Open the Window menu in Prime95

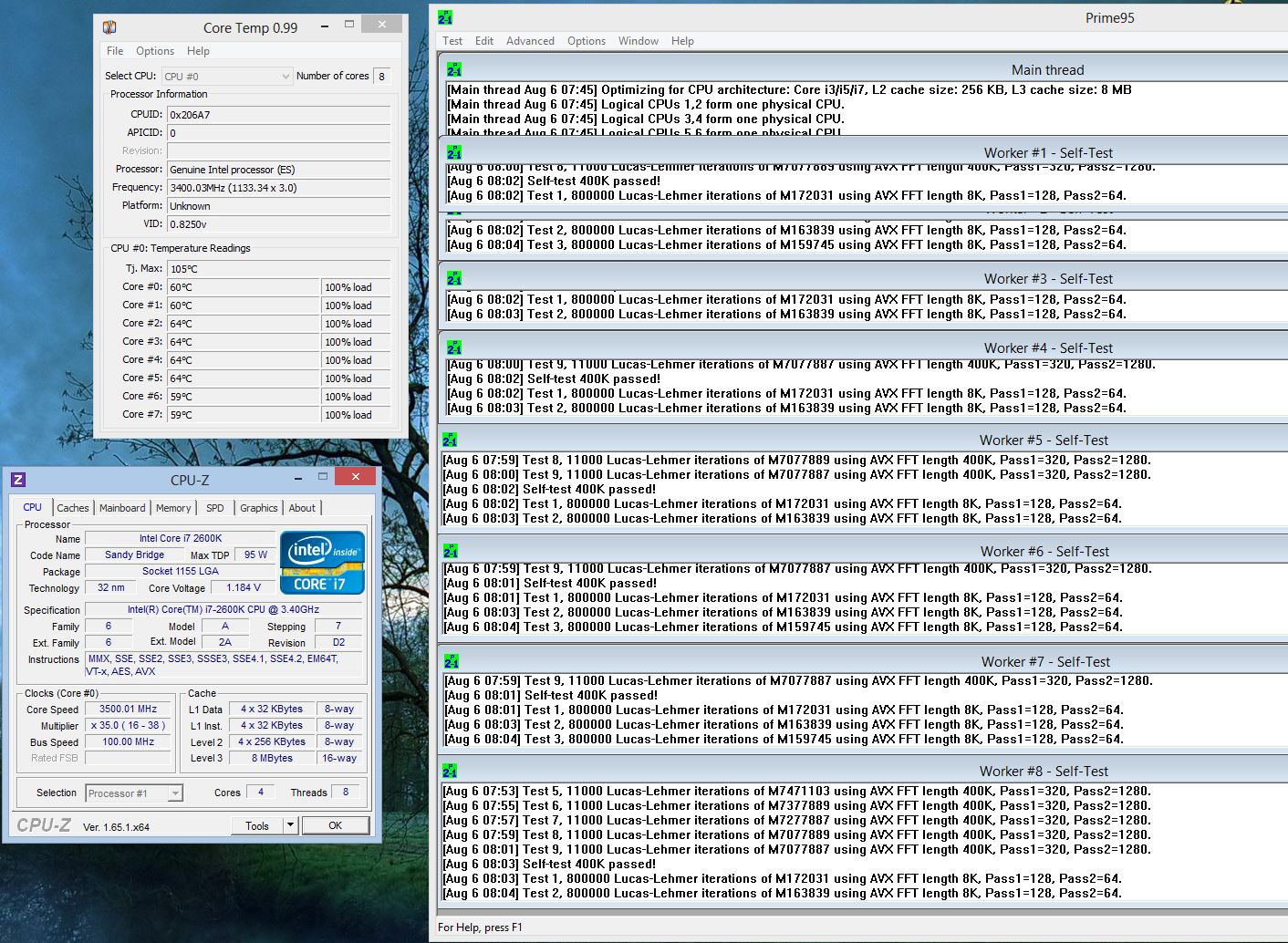639,41
